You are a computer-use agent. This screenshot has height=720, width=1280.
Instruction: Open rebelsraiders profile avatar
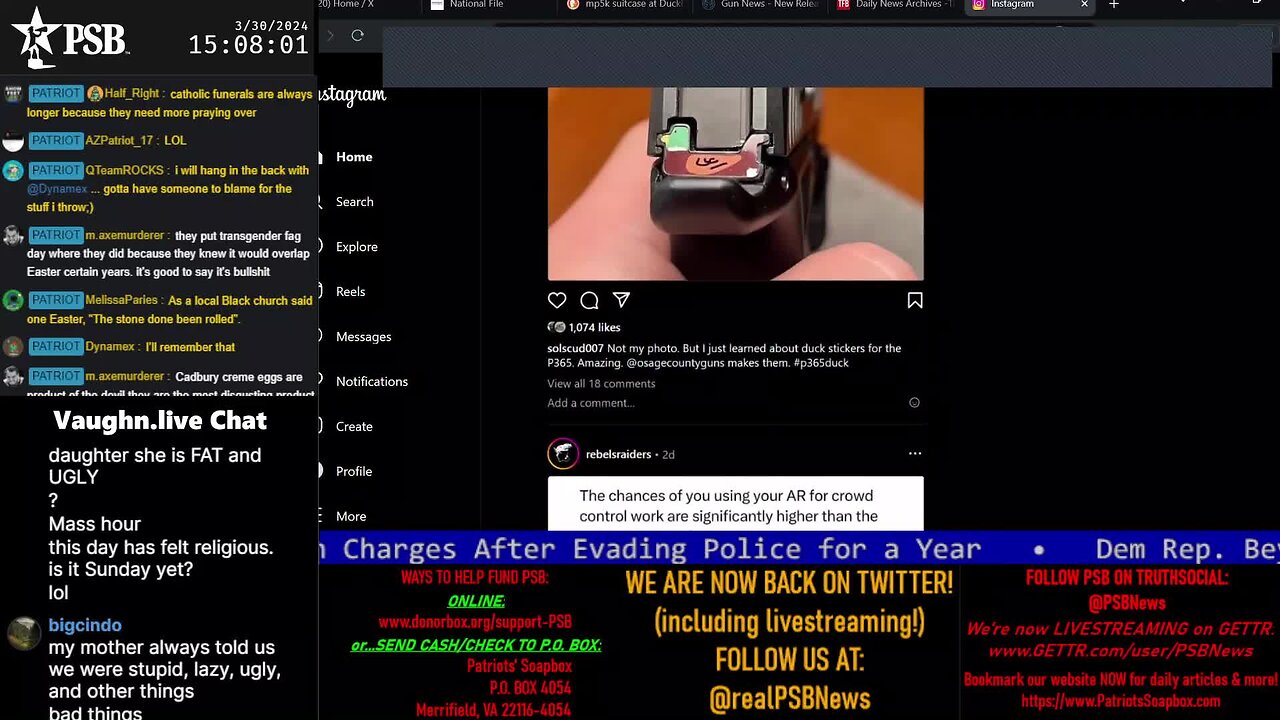point(563,454)
